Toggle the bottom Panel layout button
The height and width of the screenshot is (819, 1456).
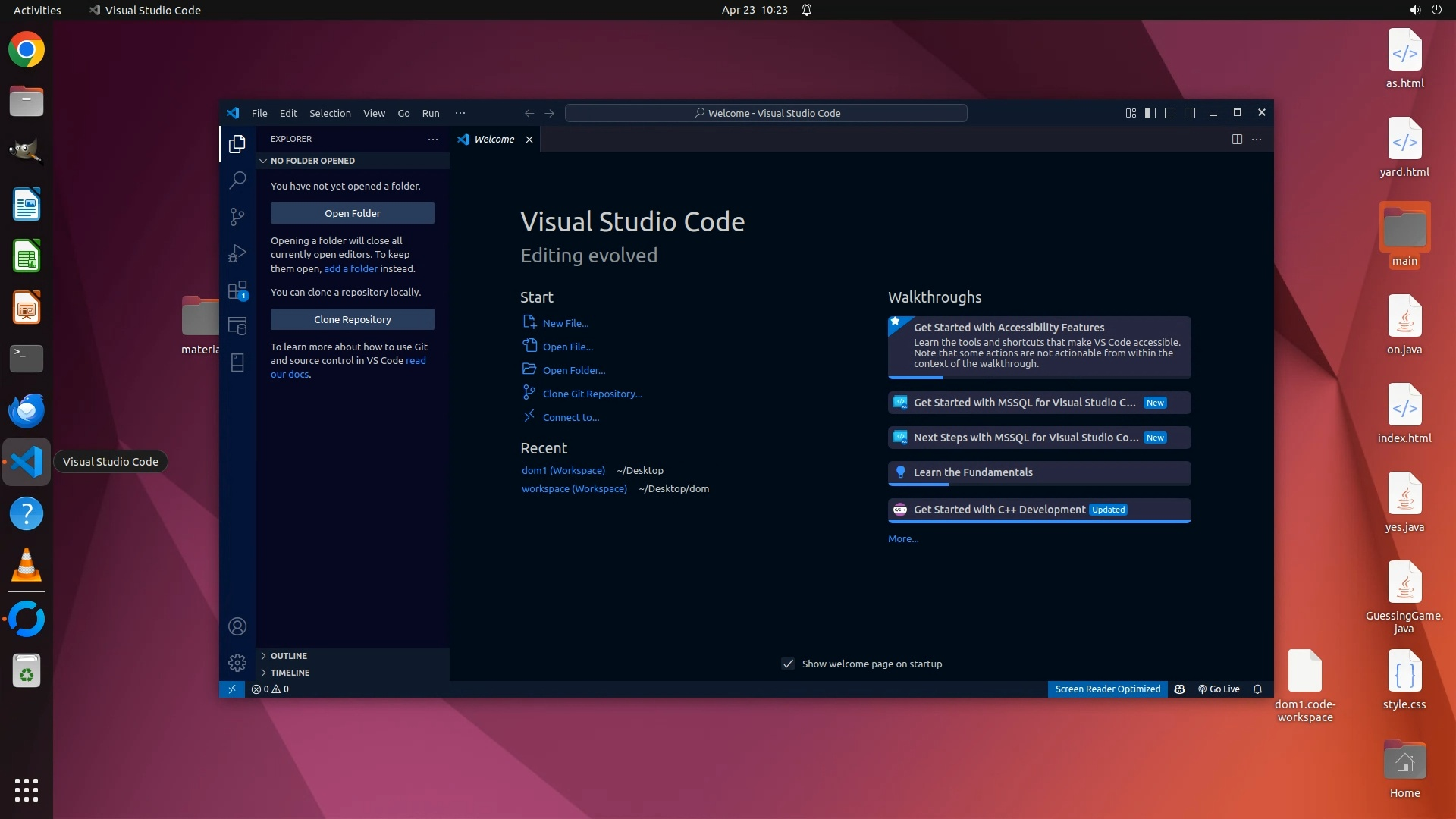(x=1170, y=113)
